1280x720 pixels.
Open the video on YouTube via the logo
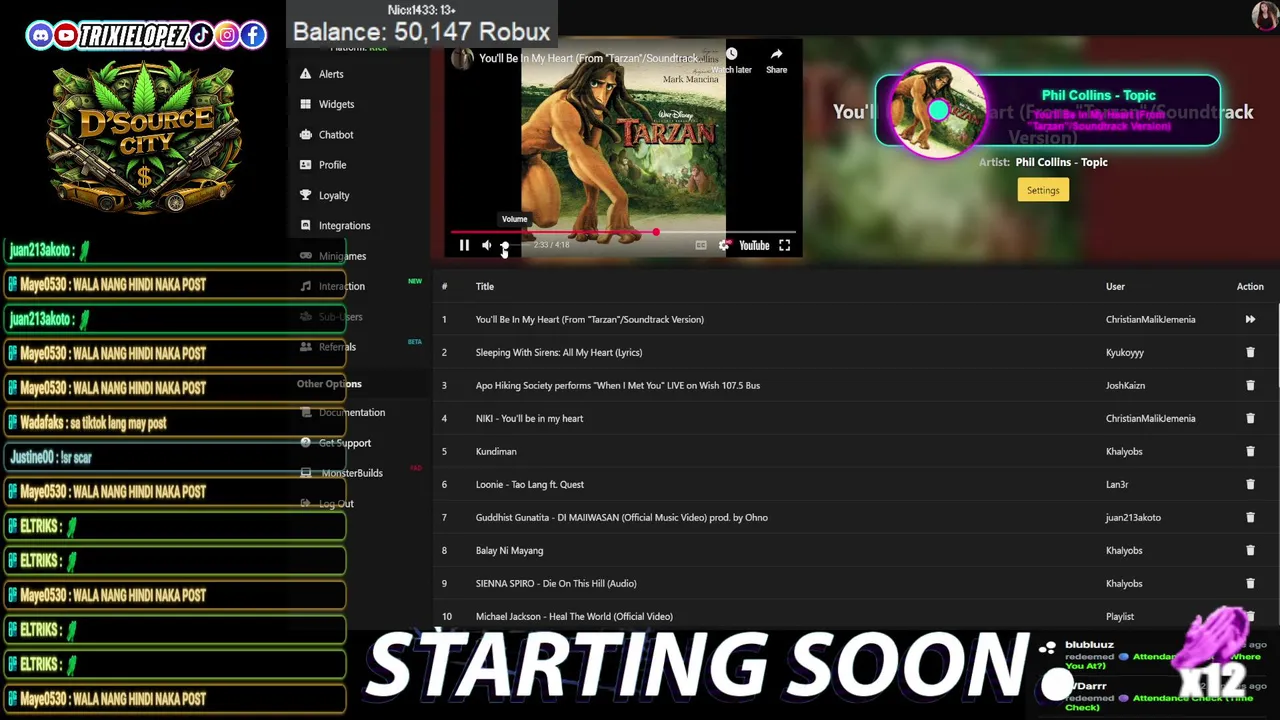click(x=754, y=245)
